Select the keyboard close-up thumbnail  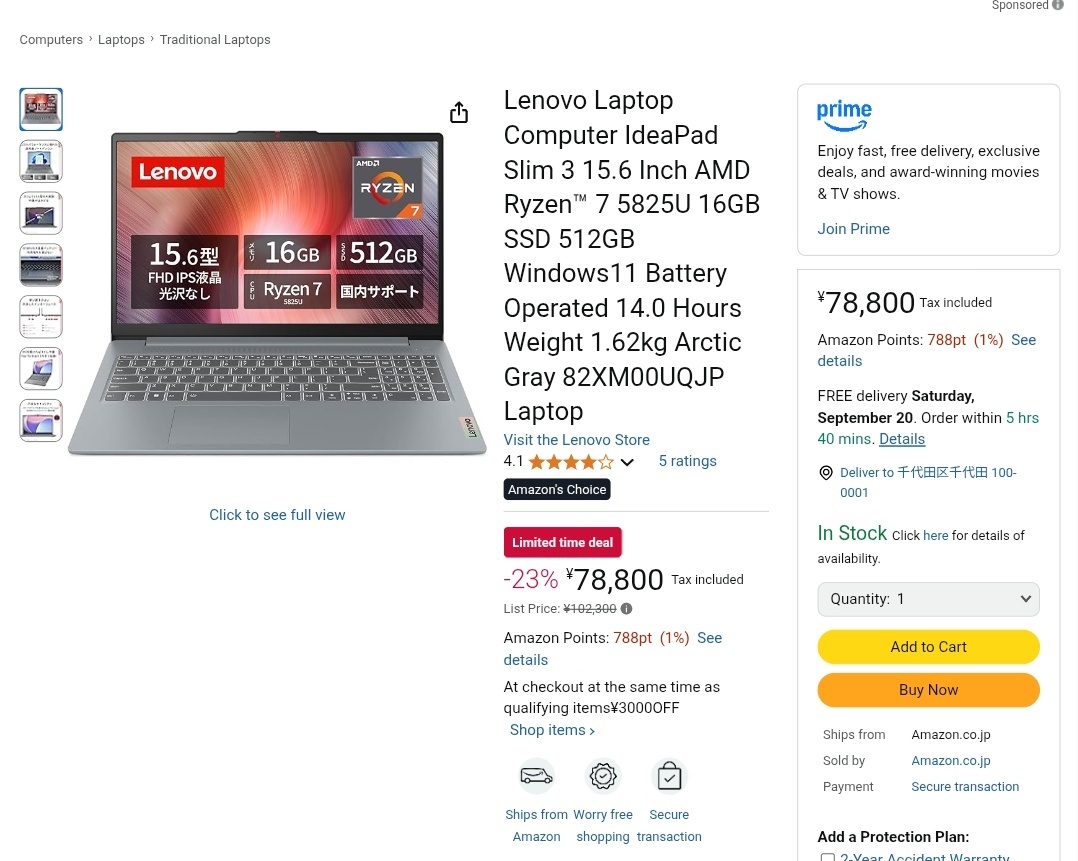click(41, 265)
